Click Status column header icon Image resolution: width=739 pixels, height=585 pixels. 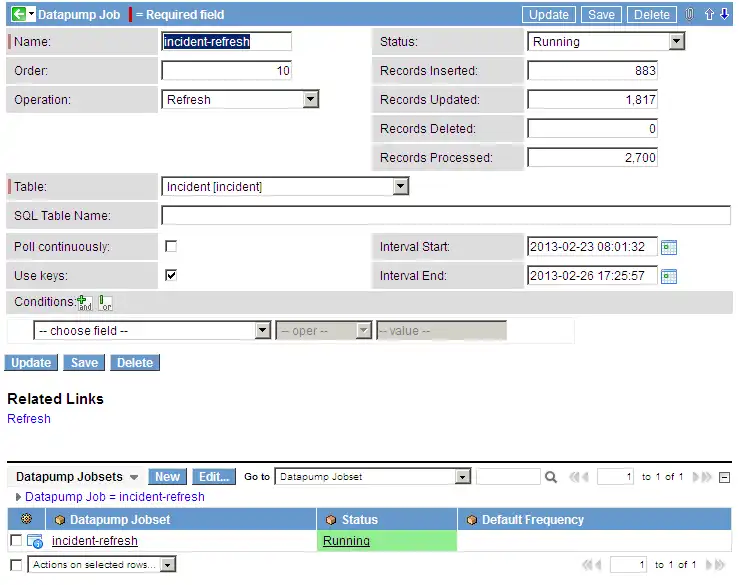(331, 520)
